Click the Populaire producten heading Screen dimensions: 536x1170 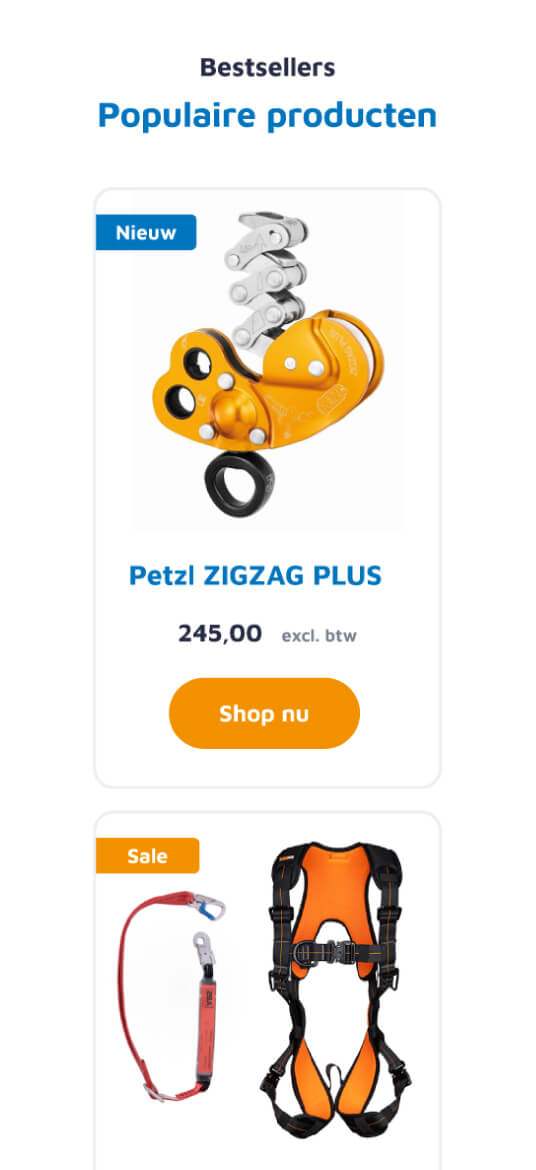pyautogui.click(x=267, y=116)
